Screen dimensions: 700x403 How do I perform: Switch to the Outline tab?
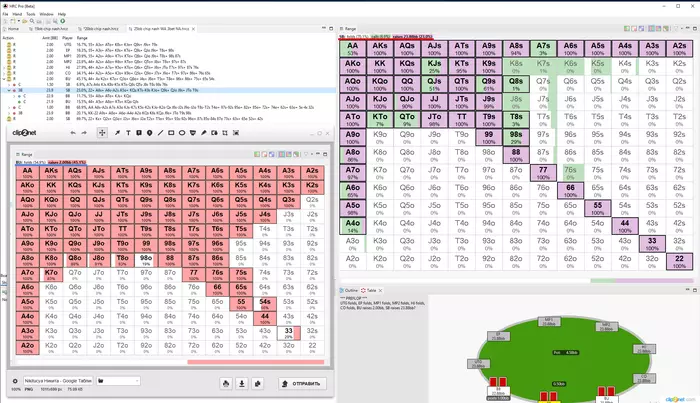[349, 291]
